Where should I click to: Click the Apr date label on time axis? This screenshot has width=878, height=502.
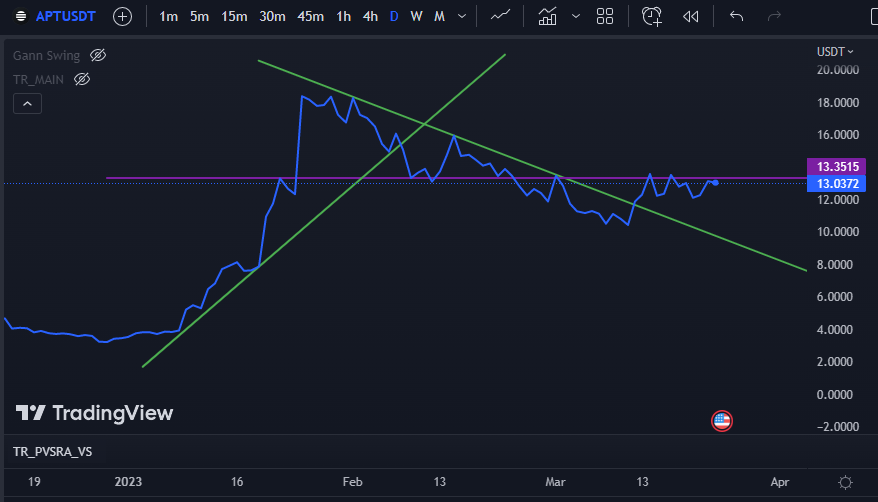779,482
